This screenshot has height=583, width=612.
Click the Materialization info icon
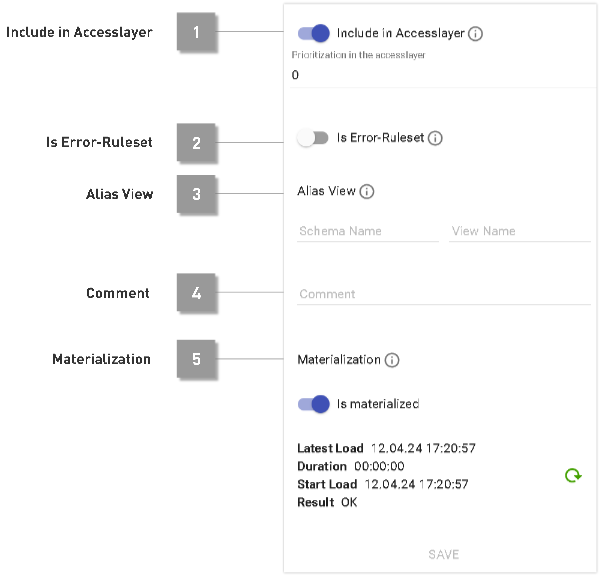[x=392, y=360]
